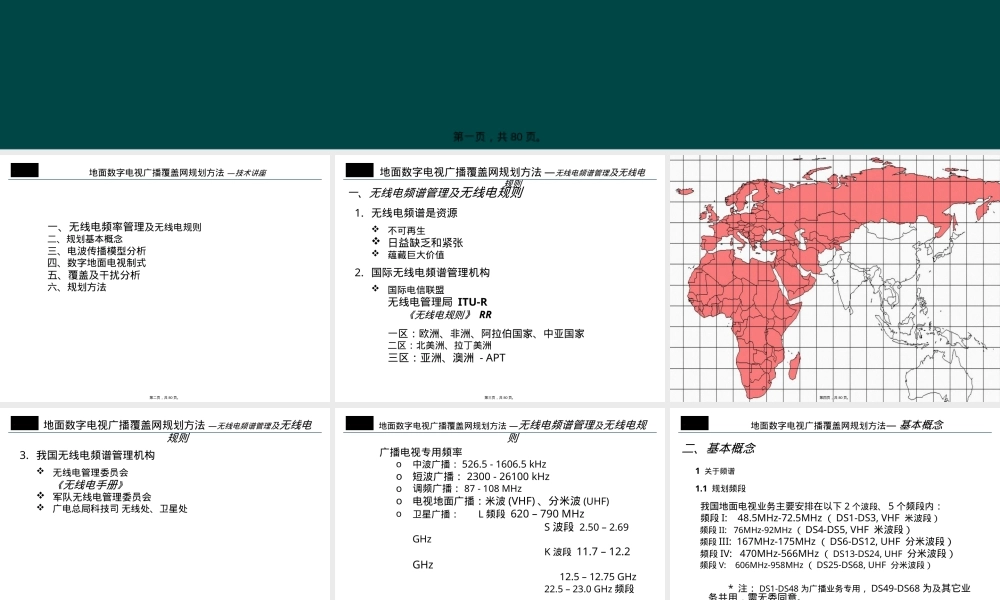Click the subheading '1.1 规划频段'

[x=721, y=488]
